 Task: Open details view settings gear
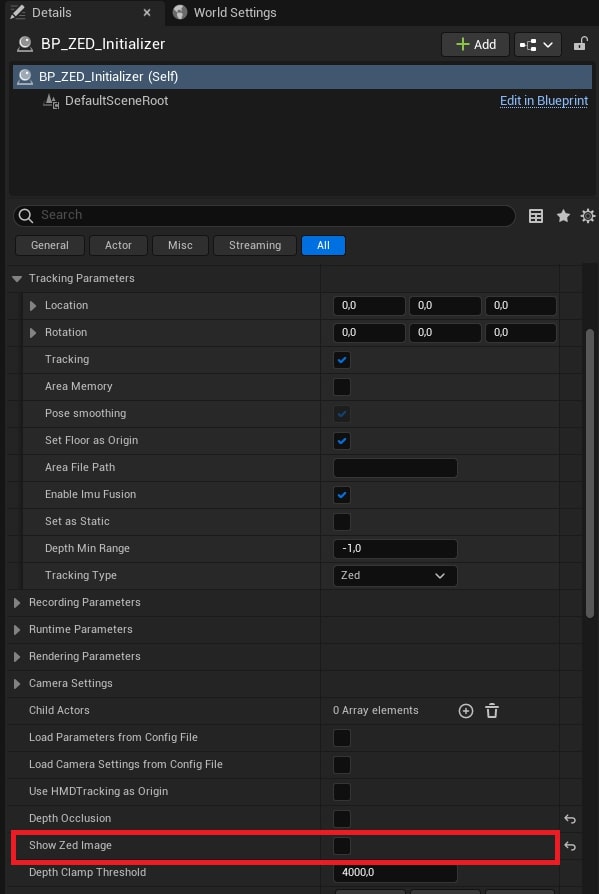click(x=588, y=216)
